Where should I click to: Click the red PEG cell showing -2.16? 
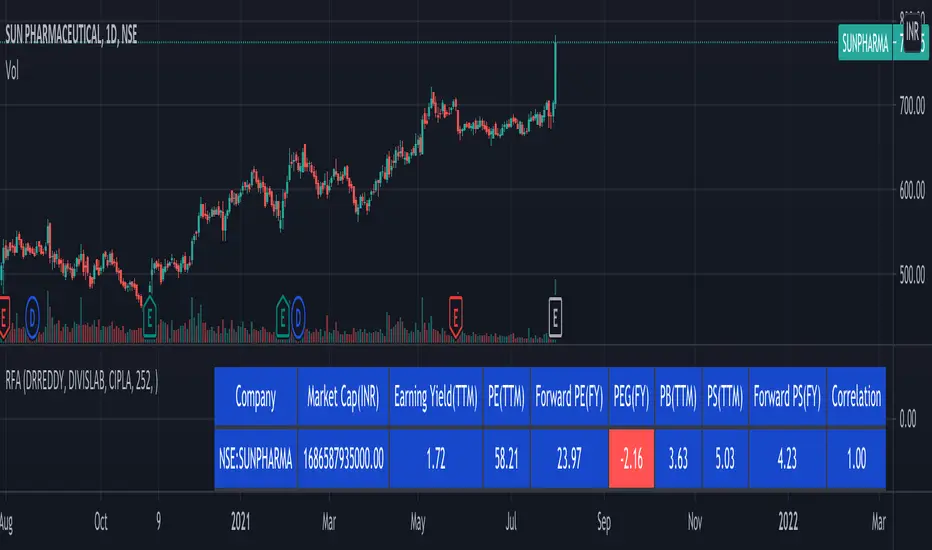(631, 458)
